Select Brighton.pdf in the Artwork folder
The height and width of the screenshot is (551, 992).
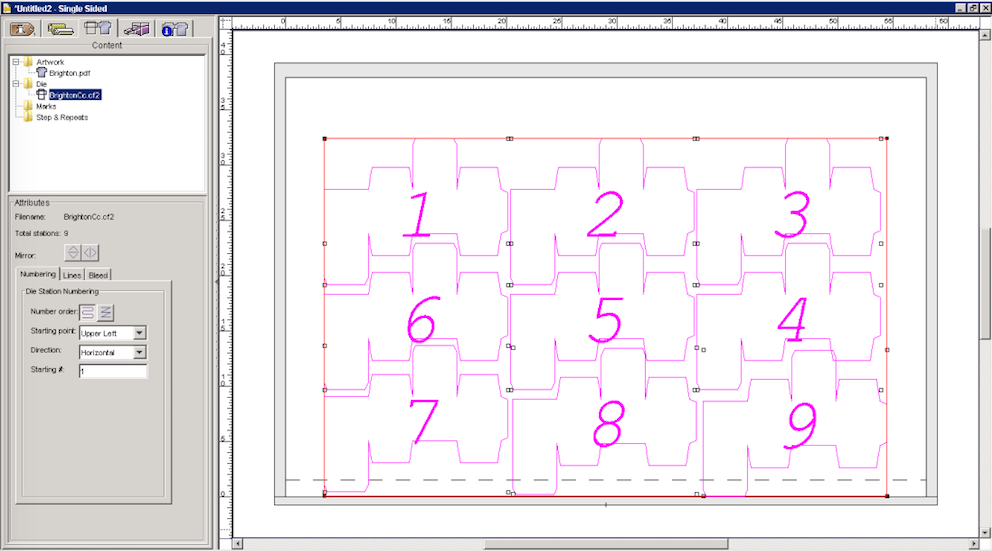point(69,73)
